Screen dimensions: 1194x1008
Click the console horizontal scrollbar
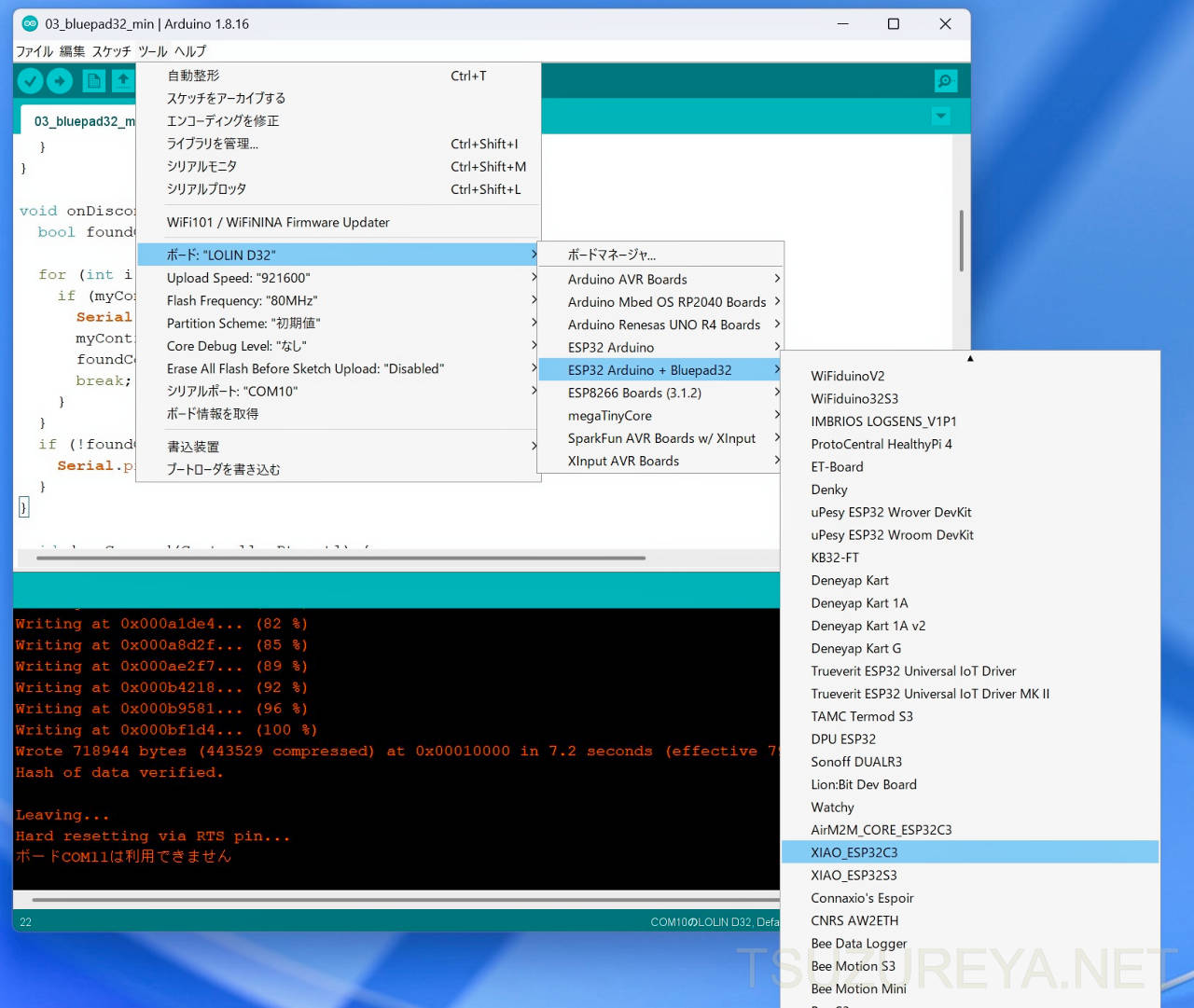[x=405, y=900]
